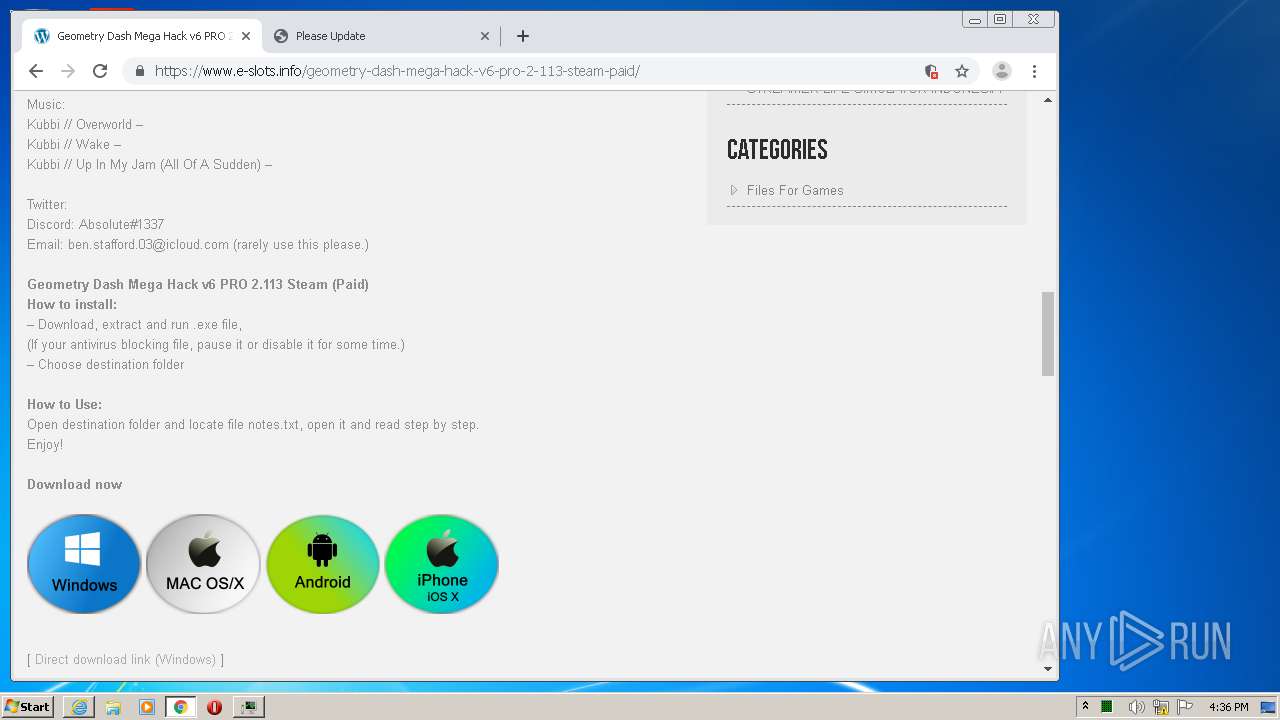Click the How to install: heading
Screen dimensions: 1280x720
click(x=72, y=304)
